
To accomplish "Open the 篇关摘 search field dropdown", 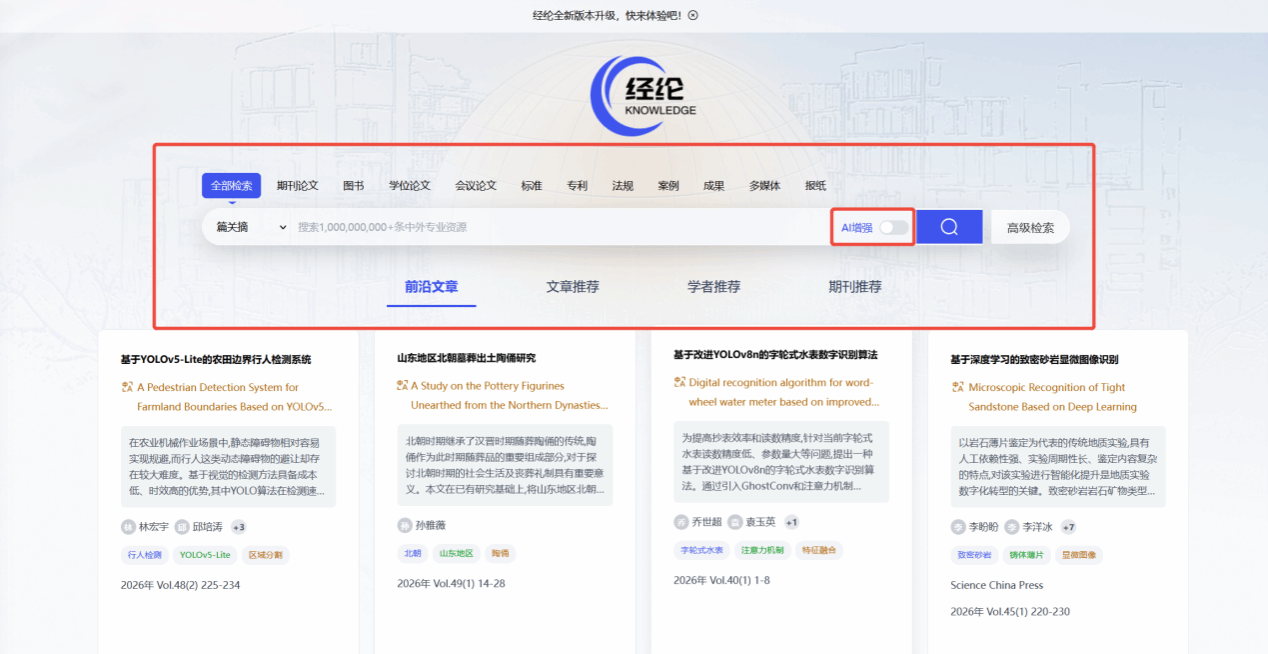I will [x=251, y=227].
